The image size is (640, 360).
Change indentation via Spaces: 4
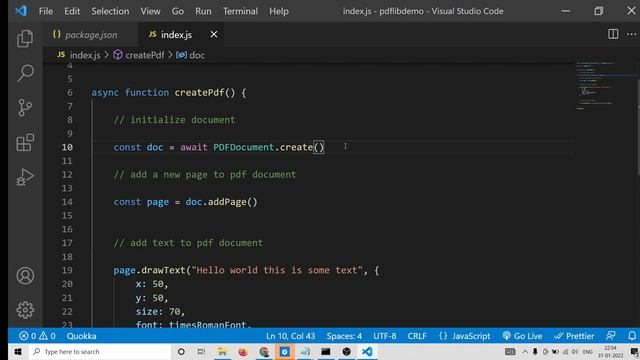coord(344,336)
